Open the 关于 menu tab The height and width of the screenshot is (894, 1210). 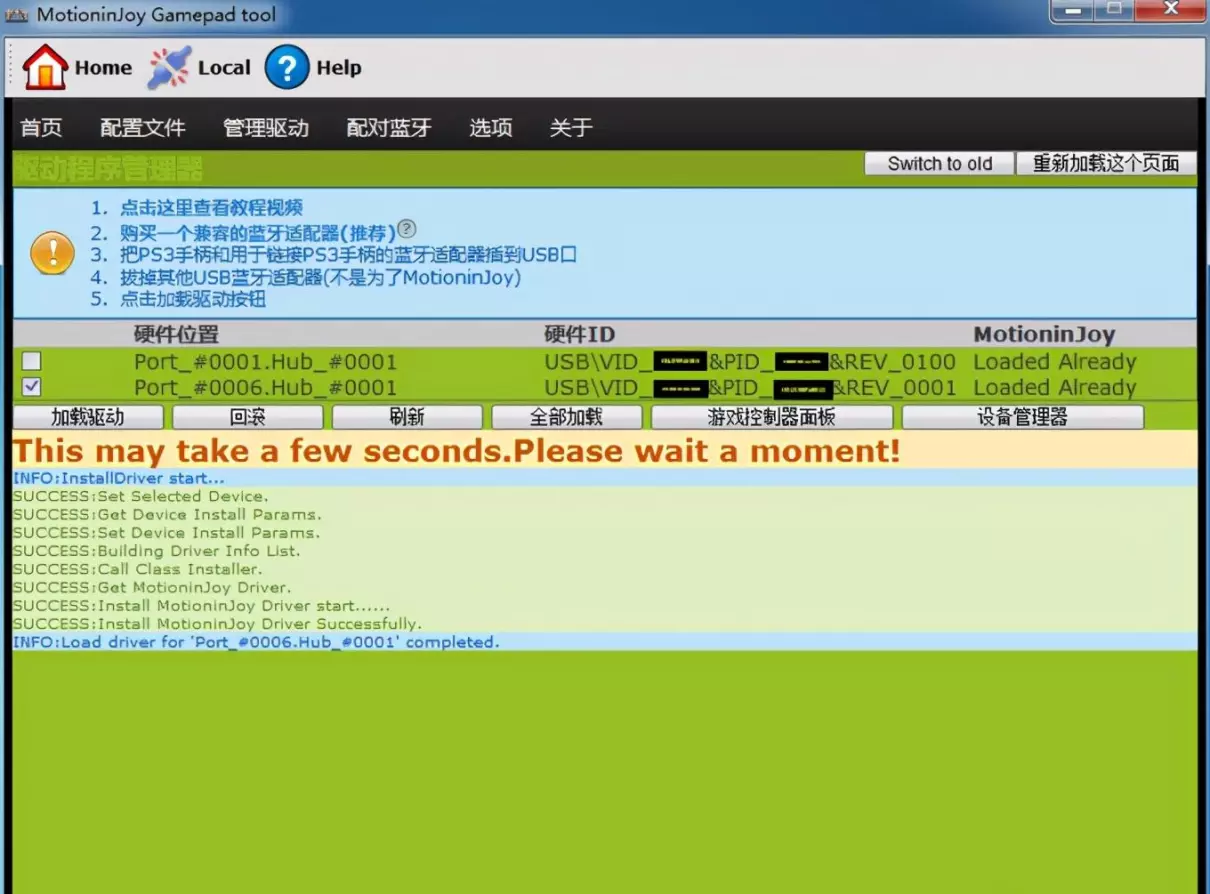[571, 128]
